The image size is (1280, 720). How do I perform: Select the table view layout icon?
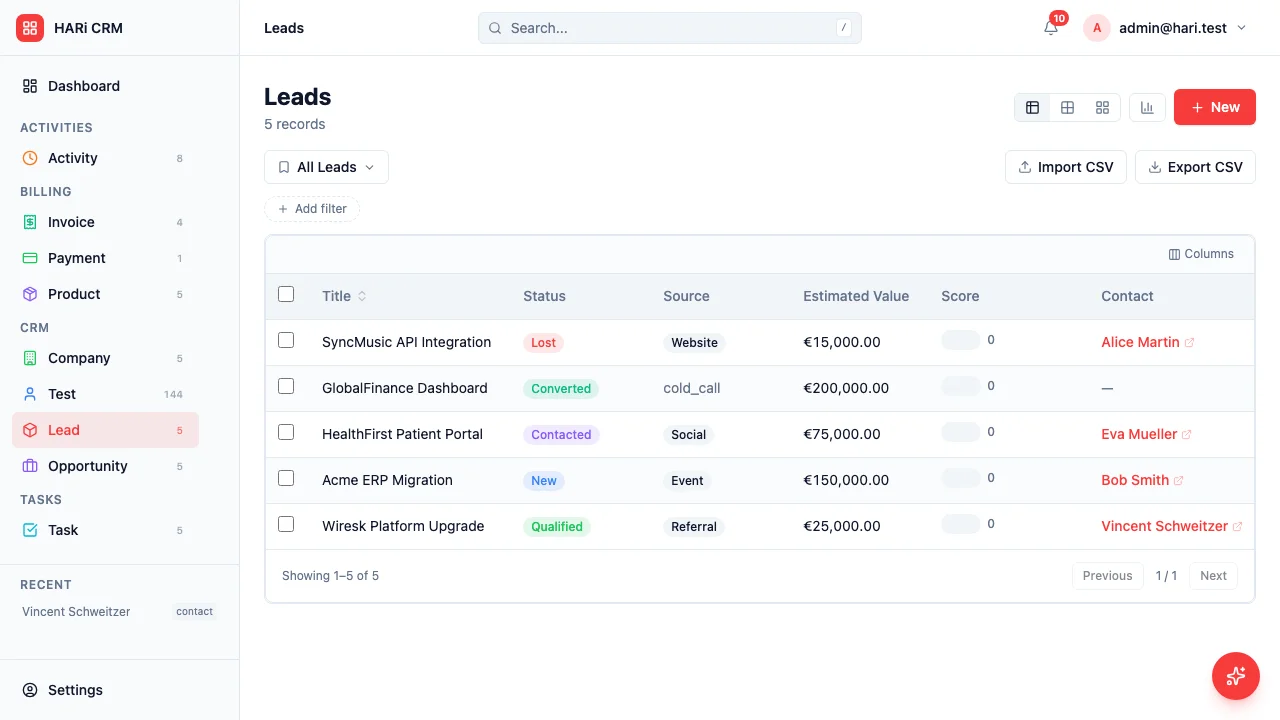[x=1032, y=107]
